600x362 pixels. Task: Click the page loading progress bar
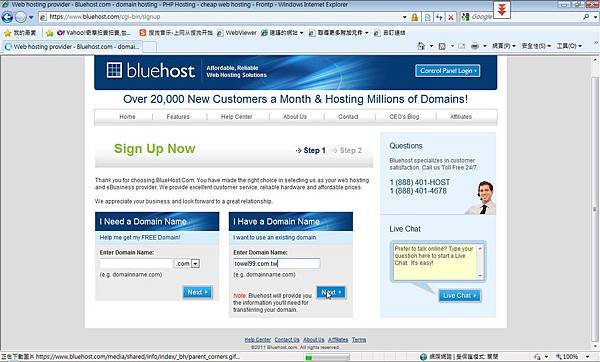(x=327, y=357)
